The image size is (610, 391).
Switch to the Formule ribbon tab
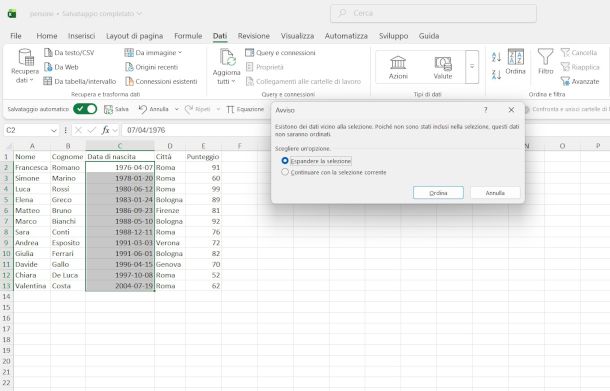coord(188,36)
